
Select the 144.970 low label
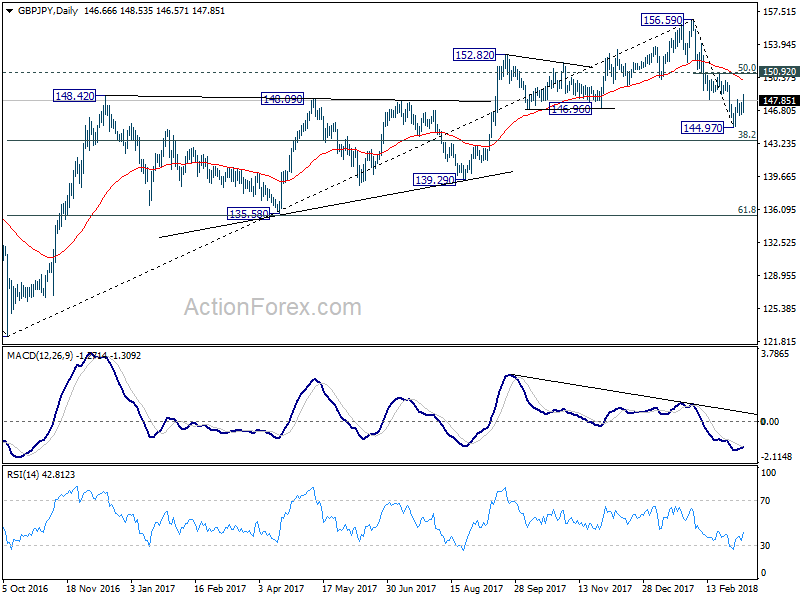tap(703, 128)
